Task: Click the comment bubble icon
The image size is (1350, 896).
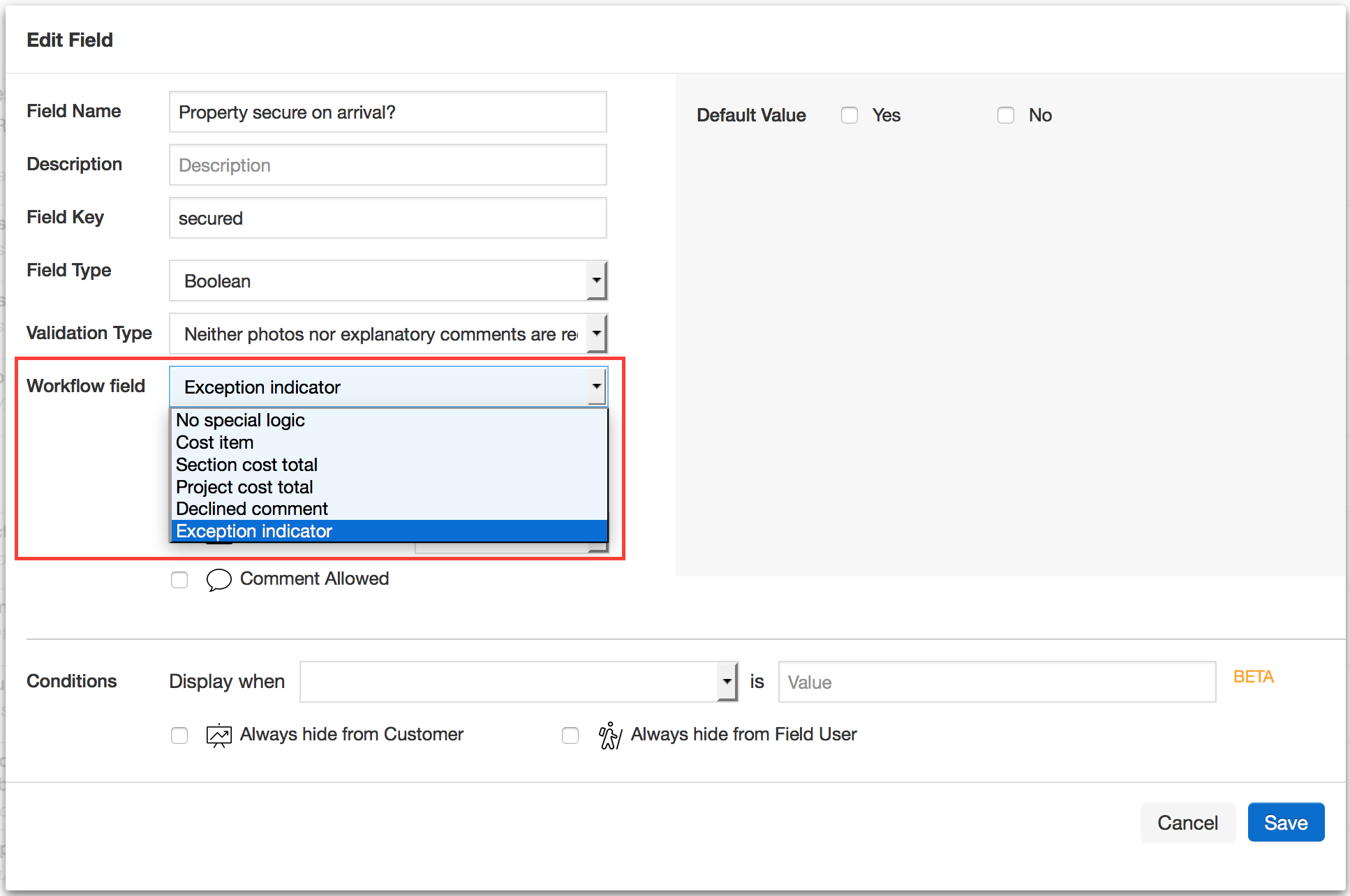Action: tap(218, 579)
